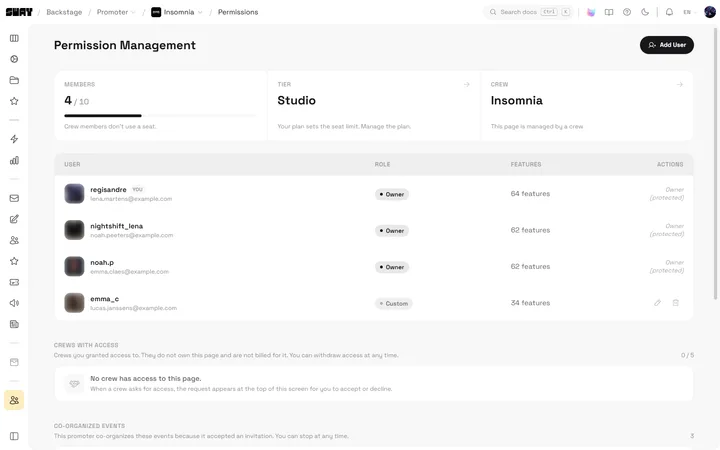Click the Add User button
720x450 pixels.
tap(666, 45)
